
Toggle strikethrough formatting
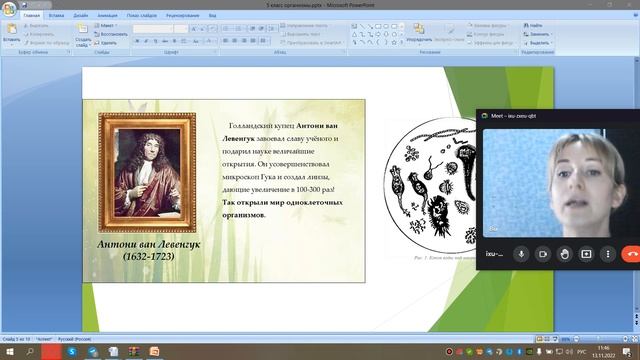click(x=165, y=41)
